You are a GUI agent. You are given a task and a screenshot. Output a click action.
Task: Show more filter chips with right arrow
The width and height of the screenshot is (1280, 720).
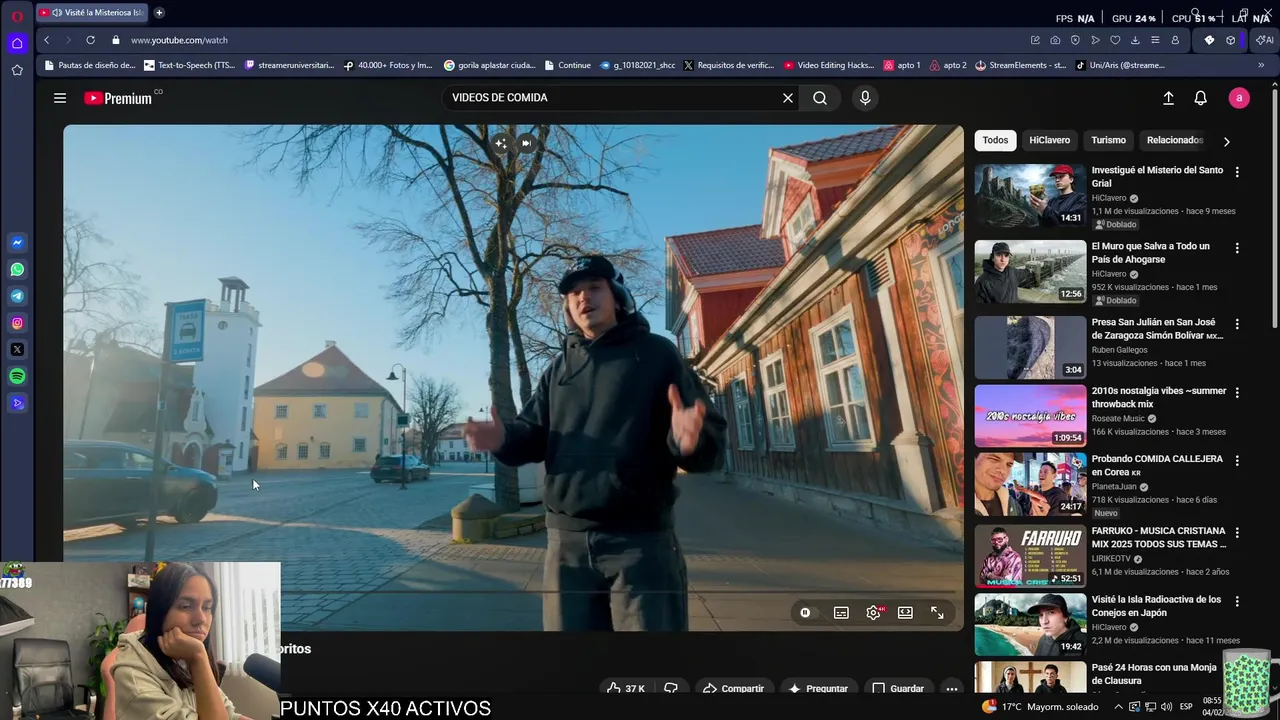[1226, 141]
